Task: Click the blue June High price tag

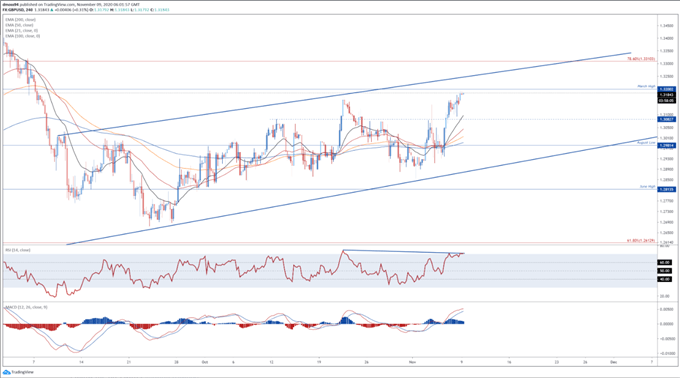Action: tap(667, 189)
